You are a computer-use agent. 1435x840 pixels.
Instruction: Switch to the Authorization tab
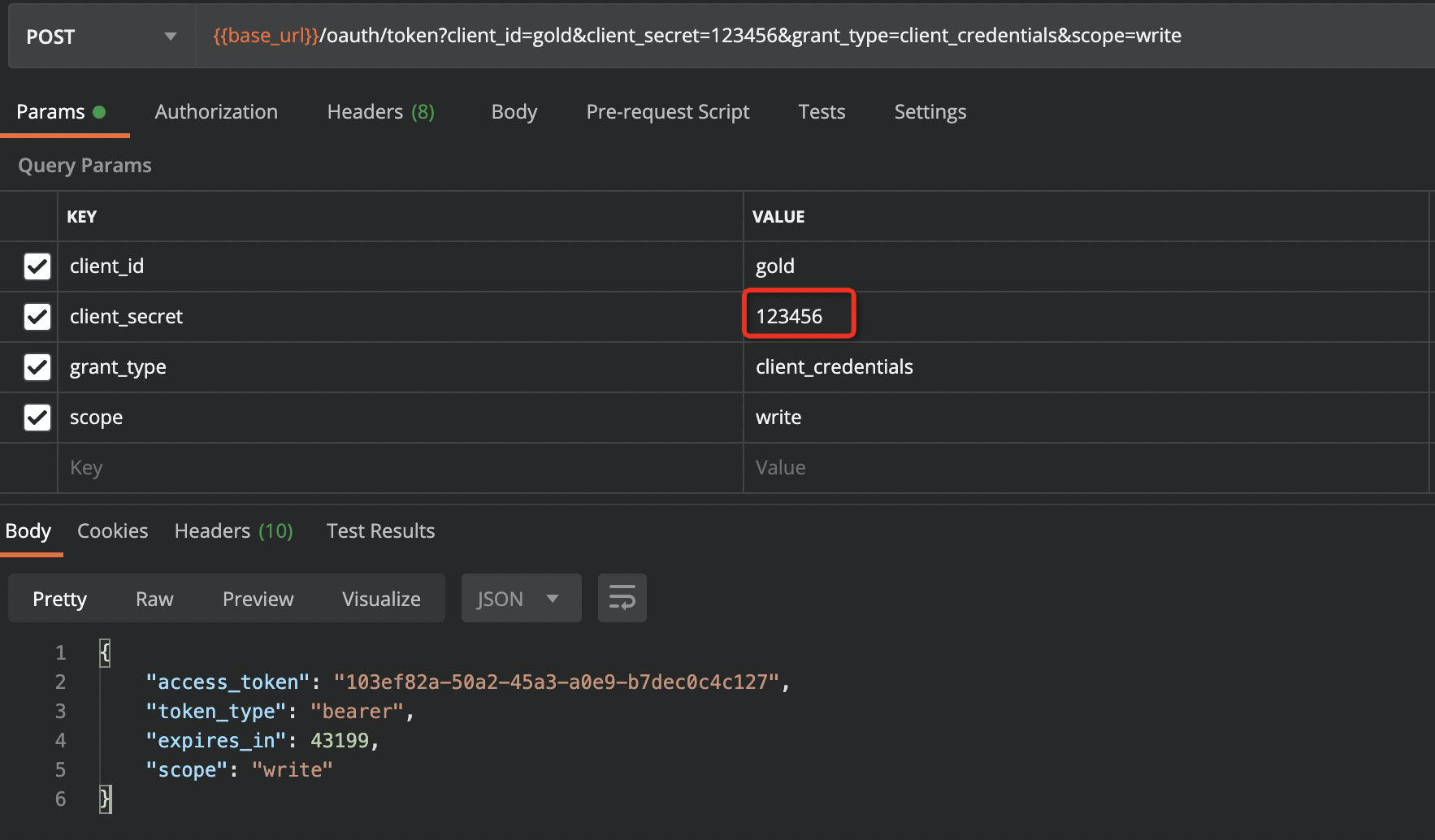[x=216, y=112]
